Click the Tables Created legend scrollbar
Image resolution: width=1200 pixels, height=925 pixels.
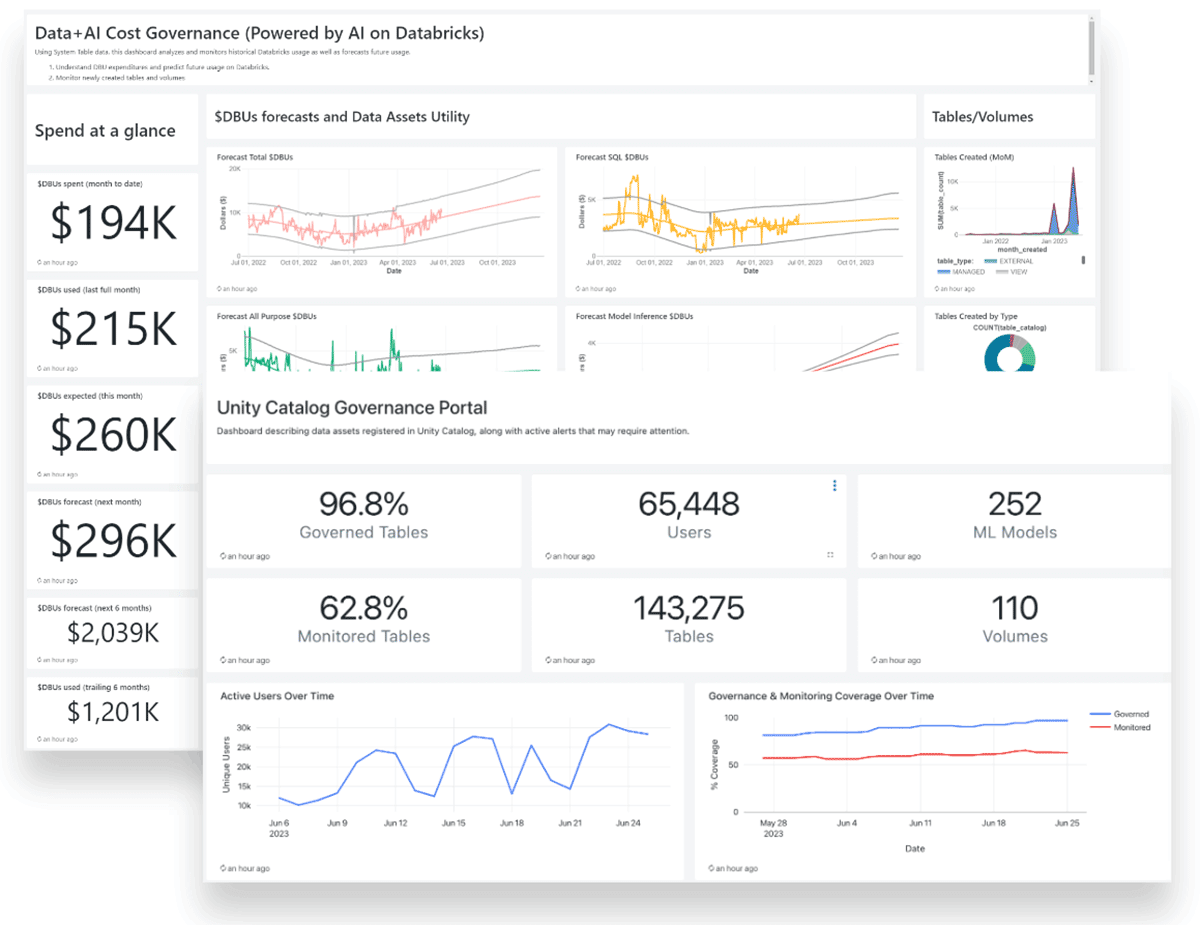pos(1083,261)
